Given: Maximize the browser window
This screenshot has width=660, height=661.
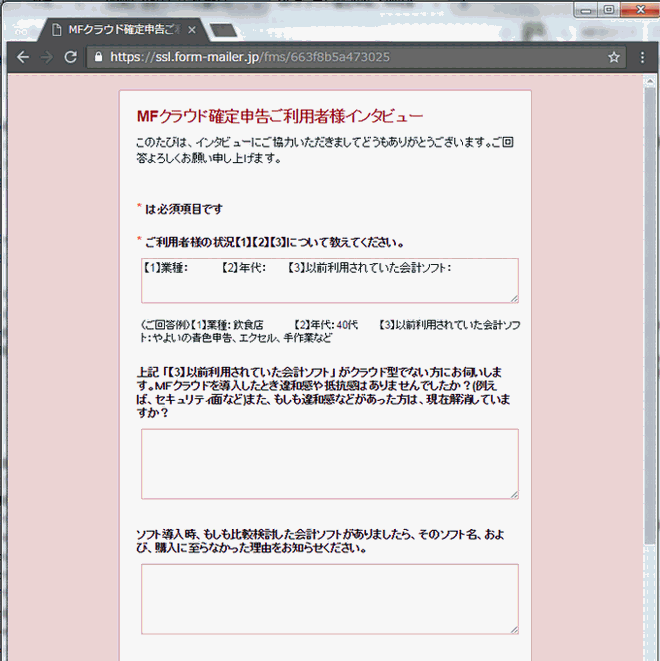Looking at the screenshot, I should click(x=609, y=10).
